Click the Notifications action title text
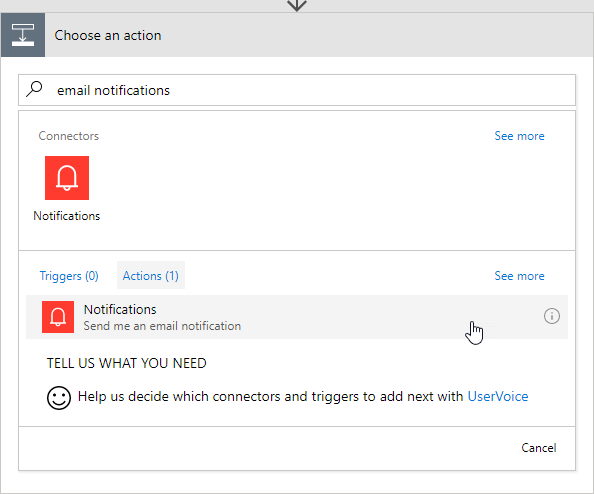The height and width of the screenshot is (494, 594). (x=120, y=310)
